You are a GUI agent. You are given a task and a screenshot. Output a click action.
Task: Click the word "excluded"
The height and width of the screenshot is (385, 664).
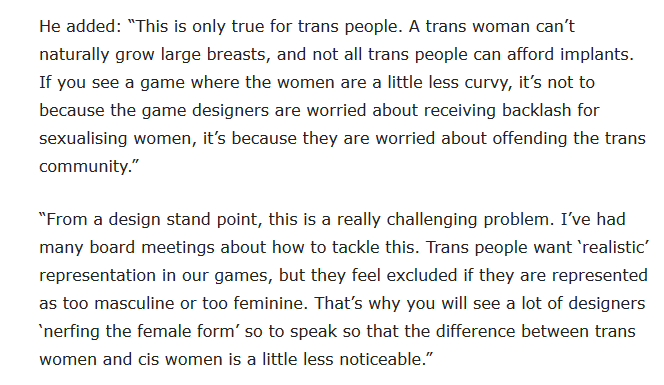click(422, 276)
